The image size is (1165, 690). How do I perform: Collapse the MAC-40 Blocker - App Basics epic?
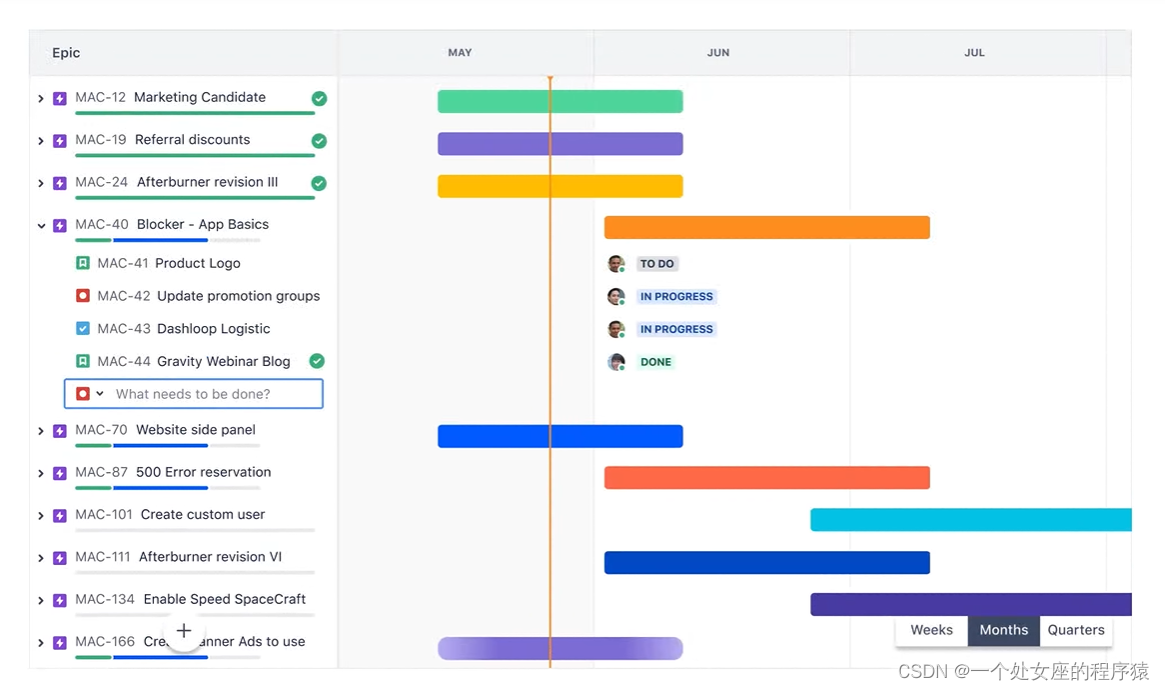tap(39, 225)
